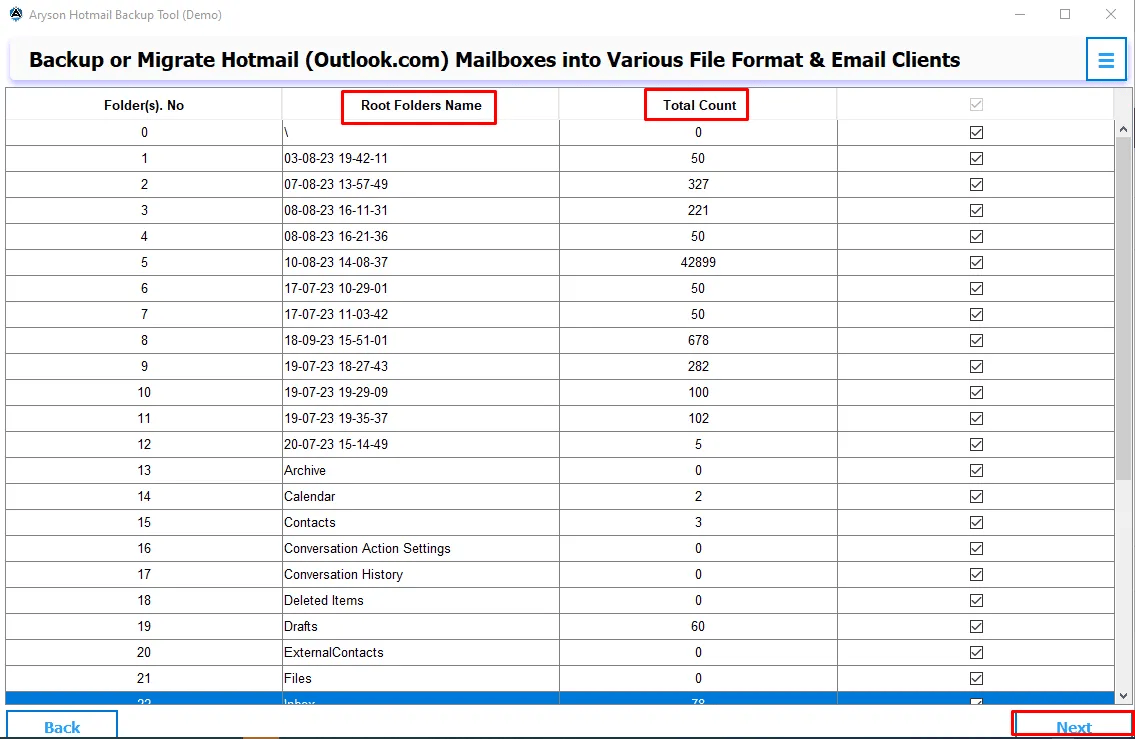Select the 08-08-23 16-11-31 folder name
1135x739 pixels.
(x=336, y=211)
